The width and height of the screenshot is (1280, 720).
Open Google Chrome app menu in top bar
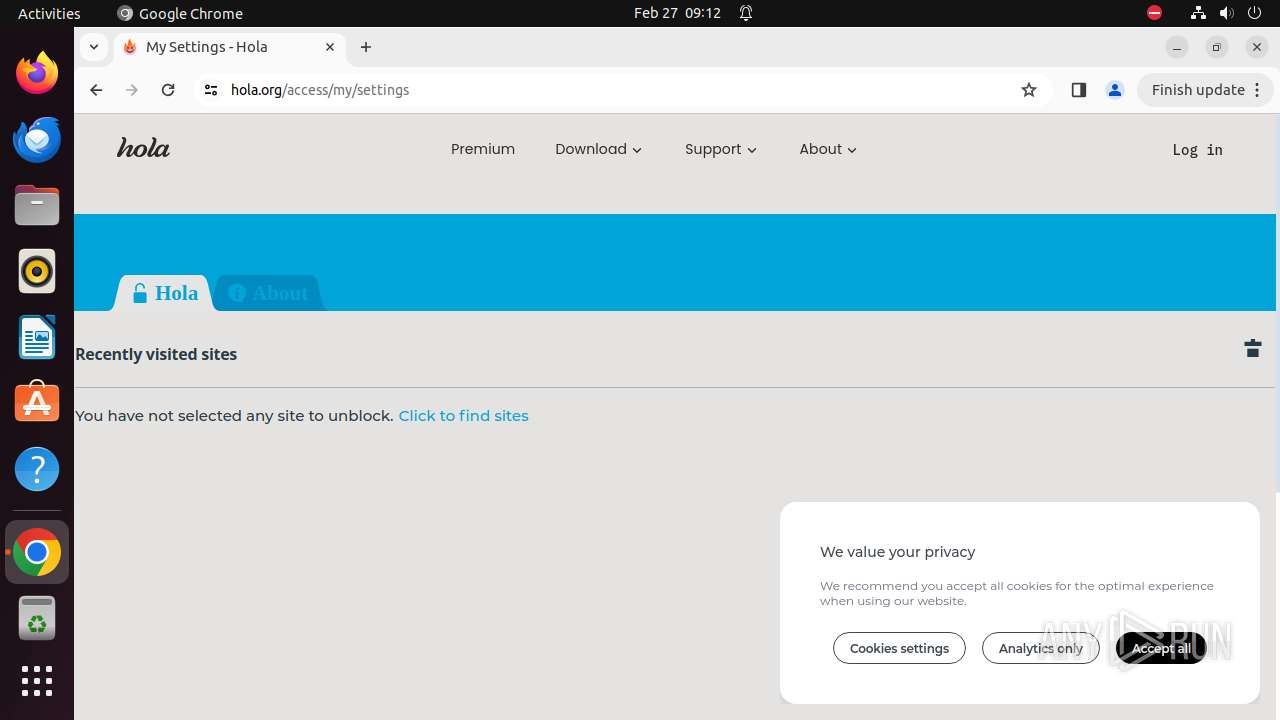(180, 13)
